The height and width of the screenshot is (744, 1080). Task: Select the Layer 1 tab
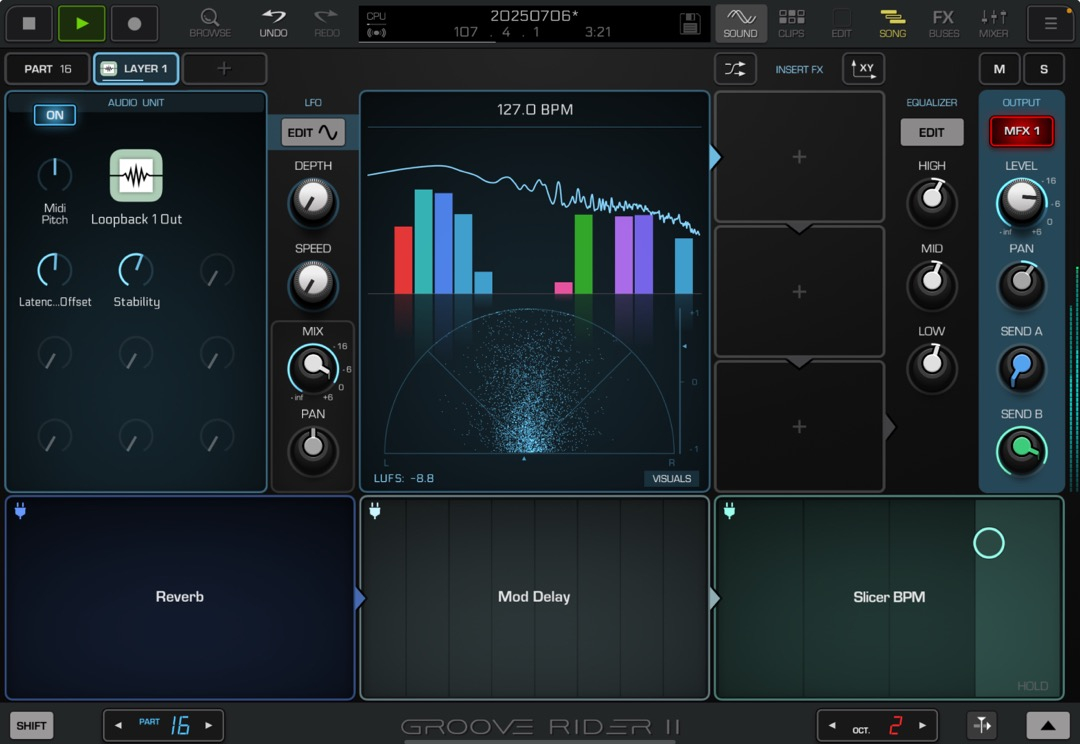[136, 69]
